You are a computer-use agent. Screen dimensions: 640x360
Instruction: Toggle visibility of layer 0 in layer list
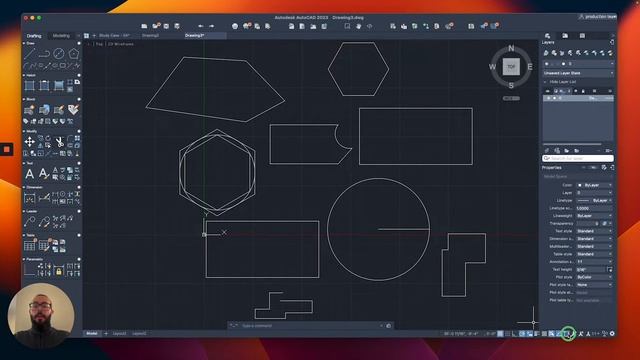pyautogui.click(x=548, y=98)
